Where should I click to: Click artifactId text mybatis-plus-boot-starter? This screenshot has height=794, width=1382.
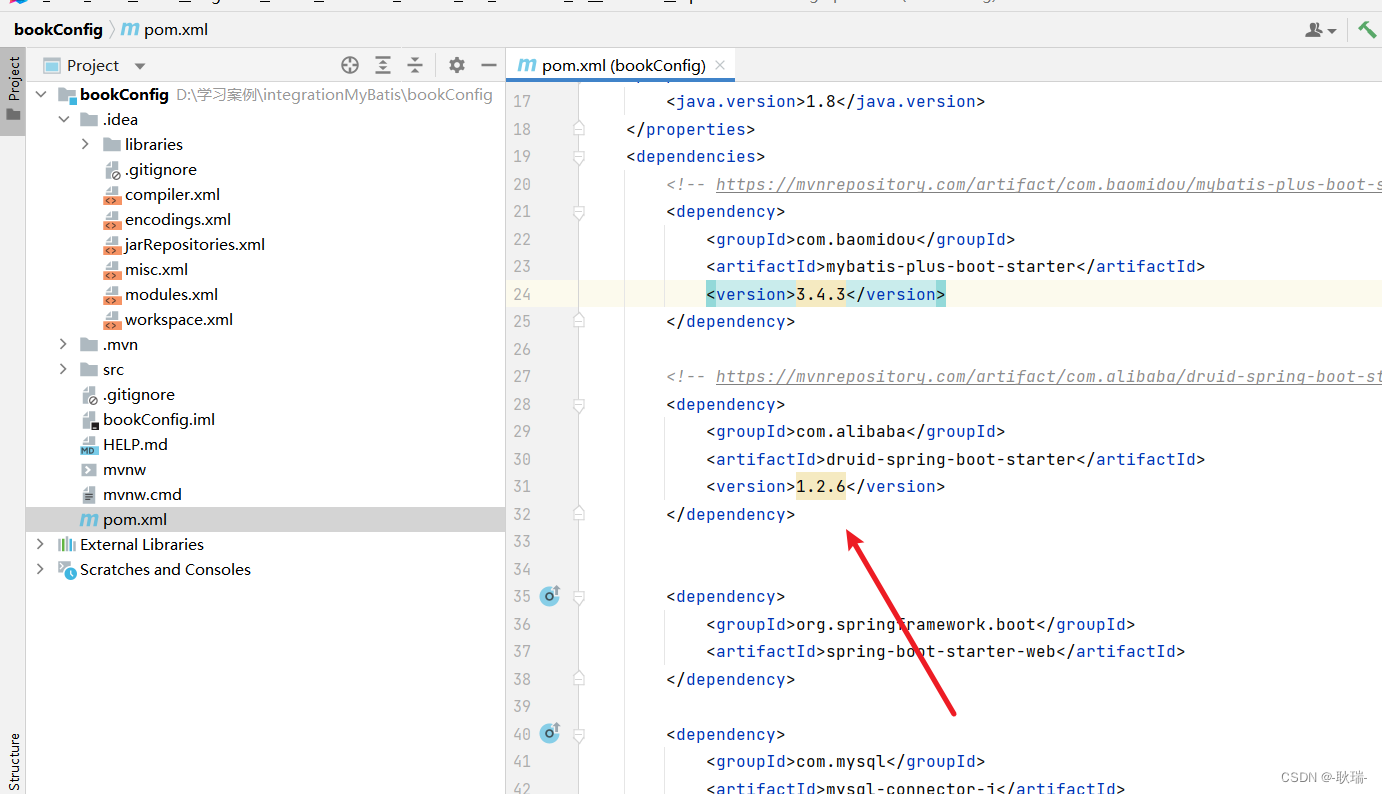pyautogui.click(x=951, y=266)
